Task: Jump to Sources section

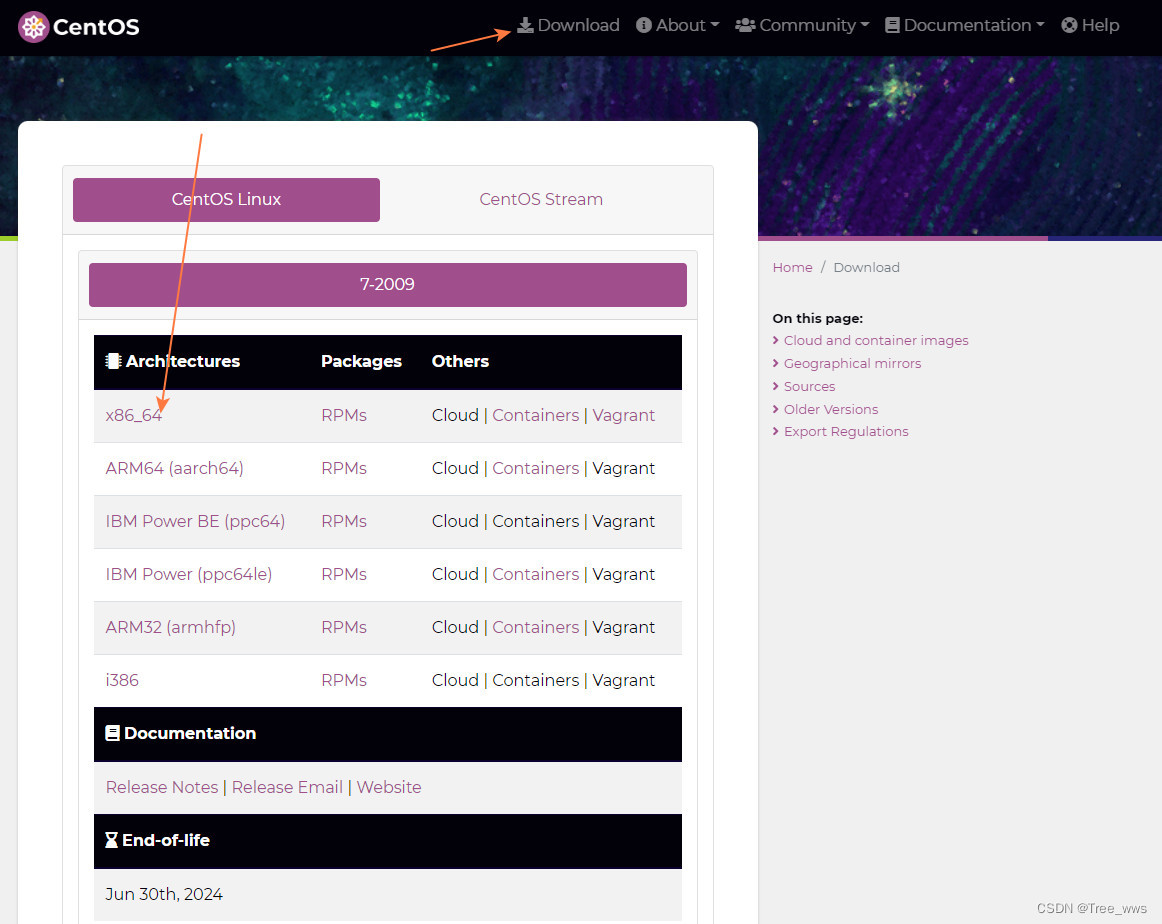Action: pos(809,386)
